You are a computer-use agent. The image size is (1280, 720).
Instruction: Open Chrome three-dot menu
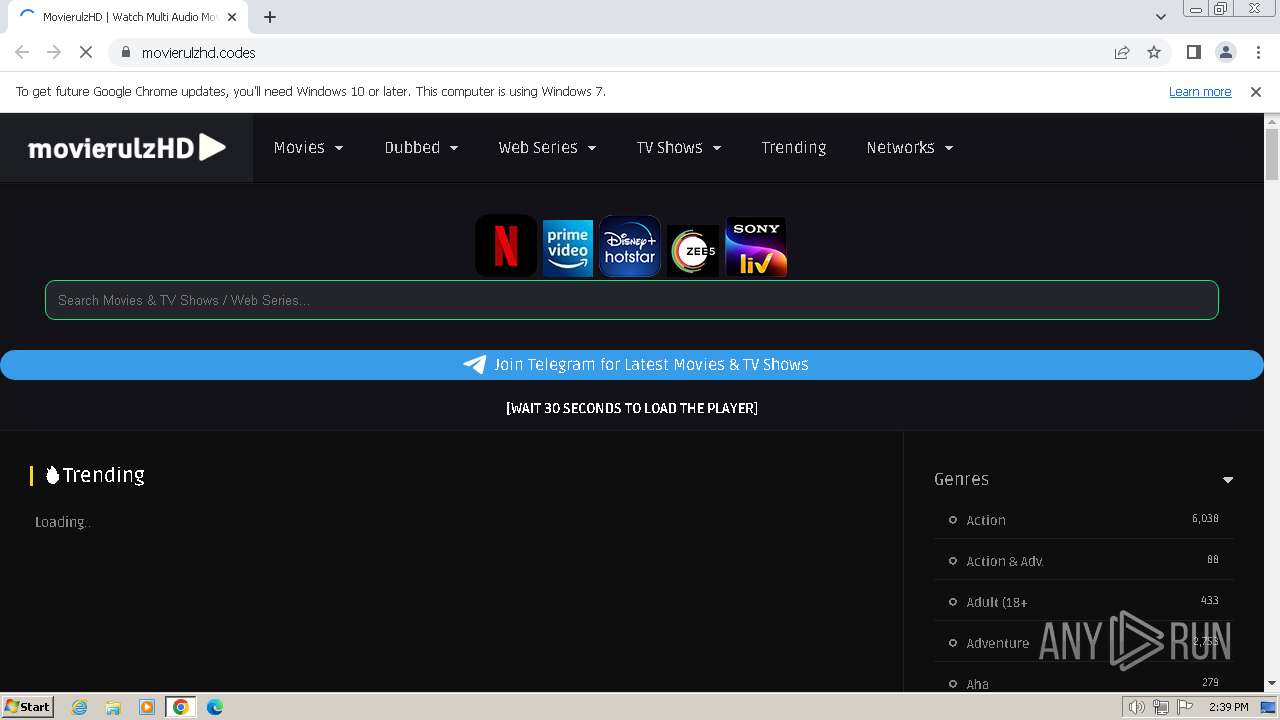pos(1258,52)
